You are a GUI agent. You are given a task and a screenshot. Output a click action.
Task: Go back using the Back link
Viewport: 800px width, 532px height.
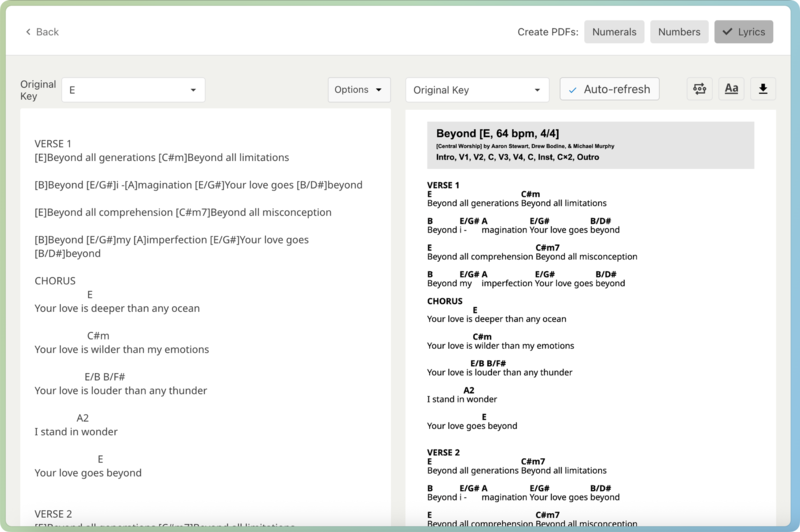(x=42, y=32)
